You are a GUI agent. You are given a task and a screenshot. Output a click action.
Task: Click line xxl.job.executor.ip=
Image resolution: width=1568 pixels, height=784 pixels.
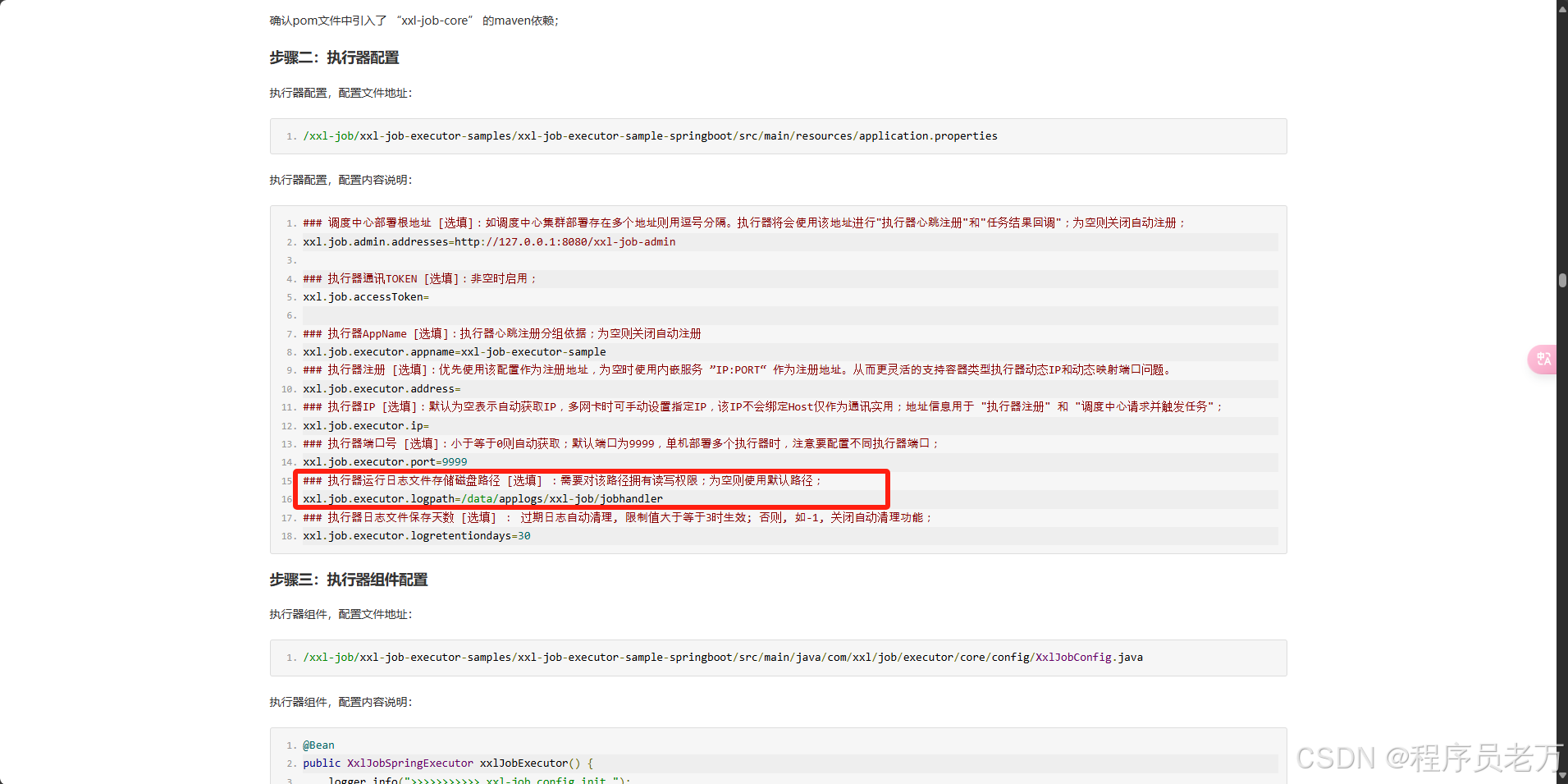pyautogui.click(x=366, y=426)
